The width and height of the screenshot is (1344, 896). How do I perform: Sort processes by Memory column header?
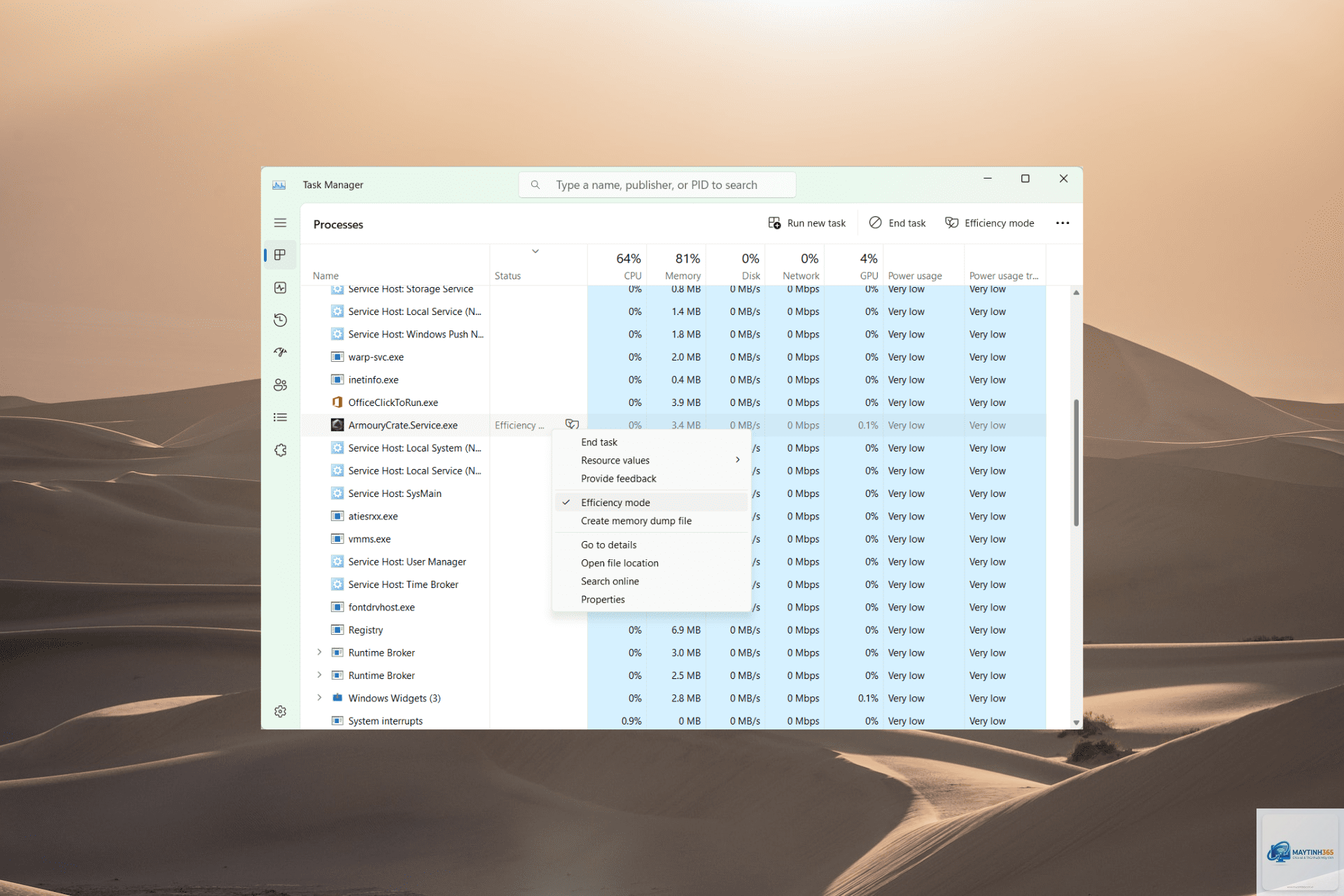[677, 266]
